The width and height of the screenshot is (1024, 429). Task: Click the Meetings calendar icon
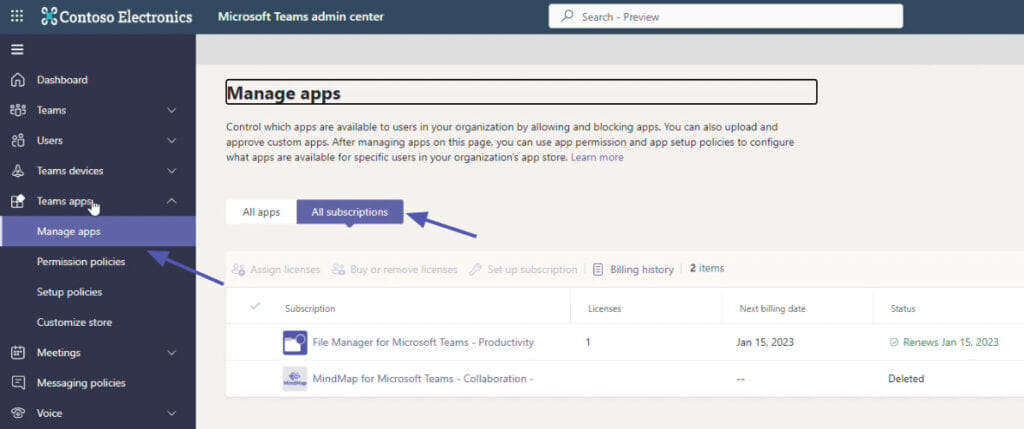(x=18, y=353)
